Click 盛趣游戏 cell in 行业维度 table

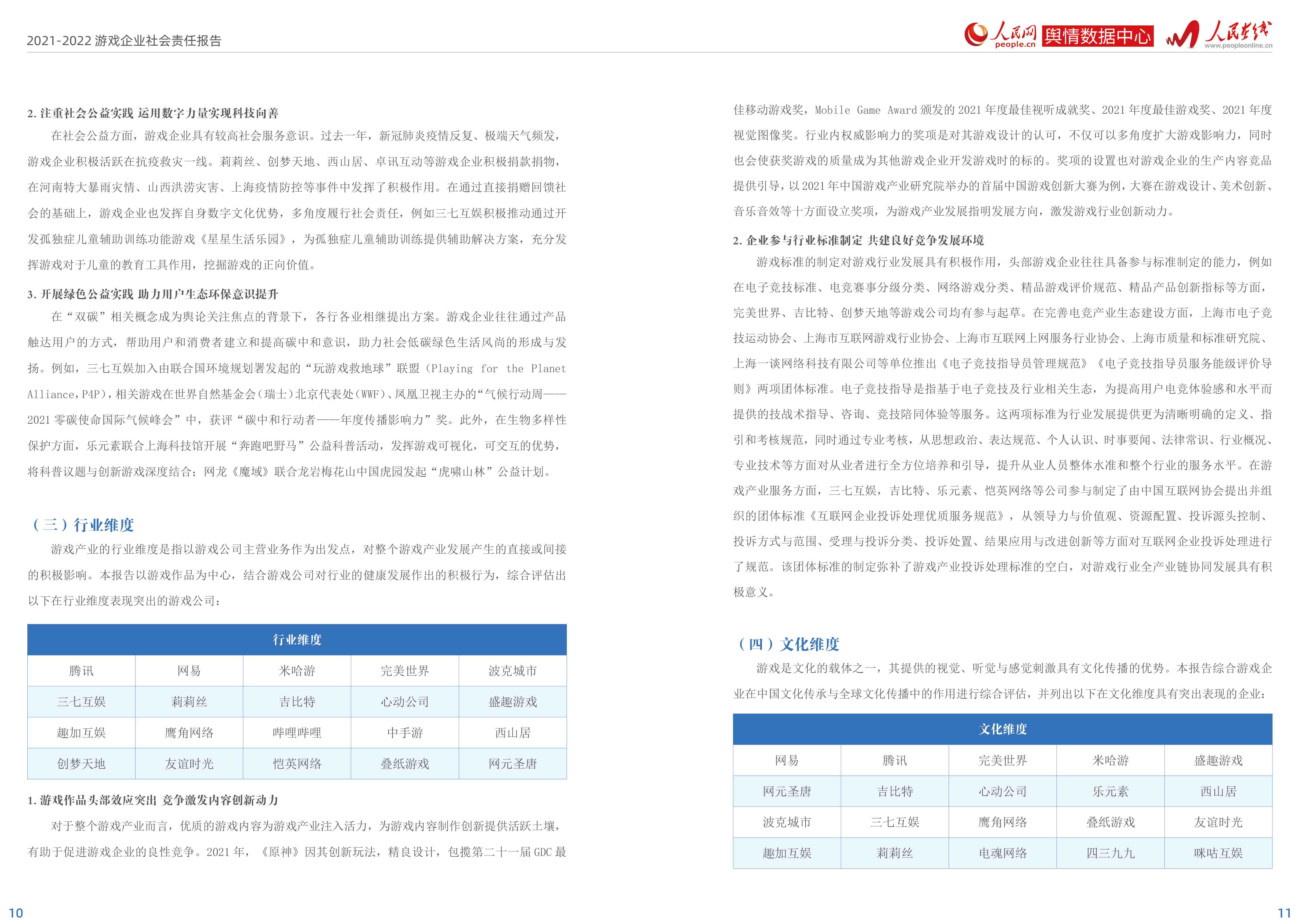513,702
